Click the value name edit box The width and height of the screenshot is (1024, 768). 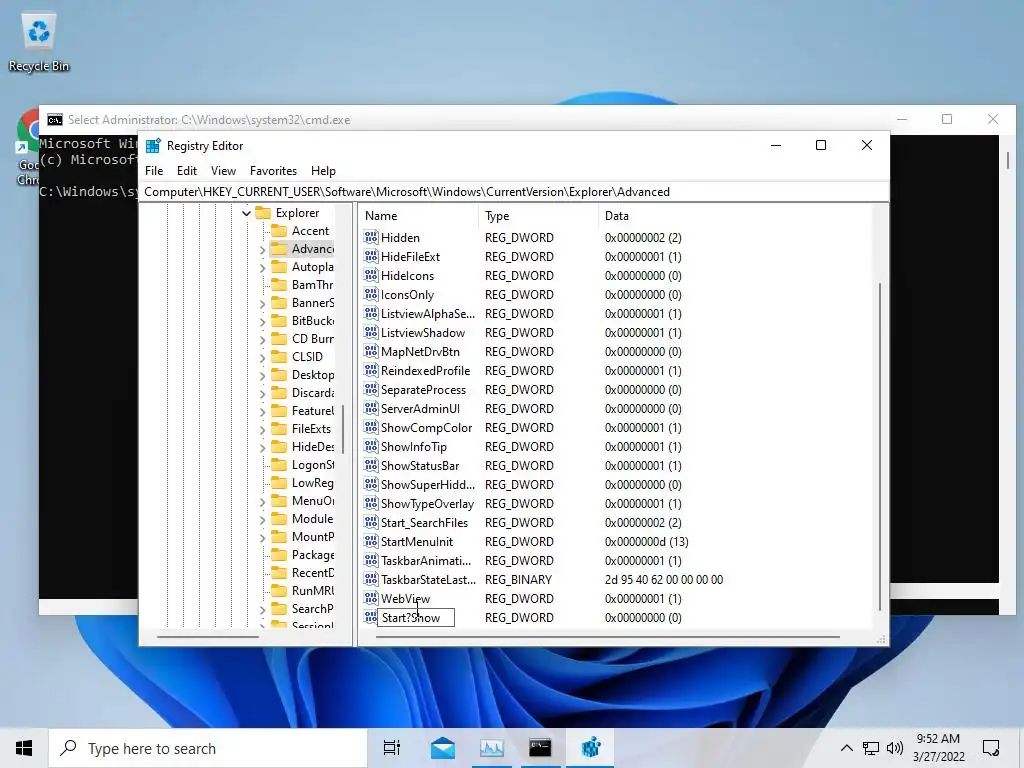pos(416,617)
